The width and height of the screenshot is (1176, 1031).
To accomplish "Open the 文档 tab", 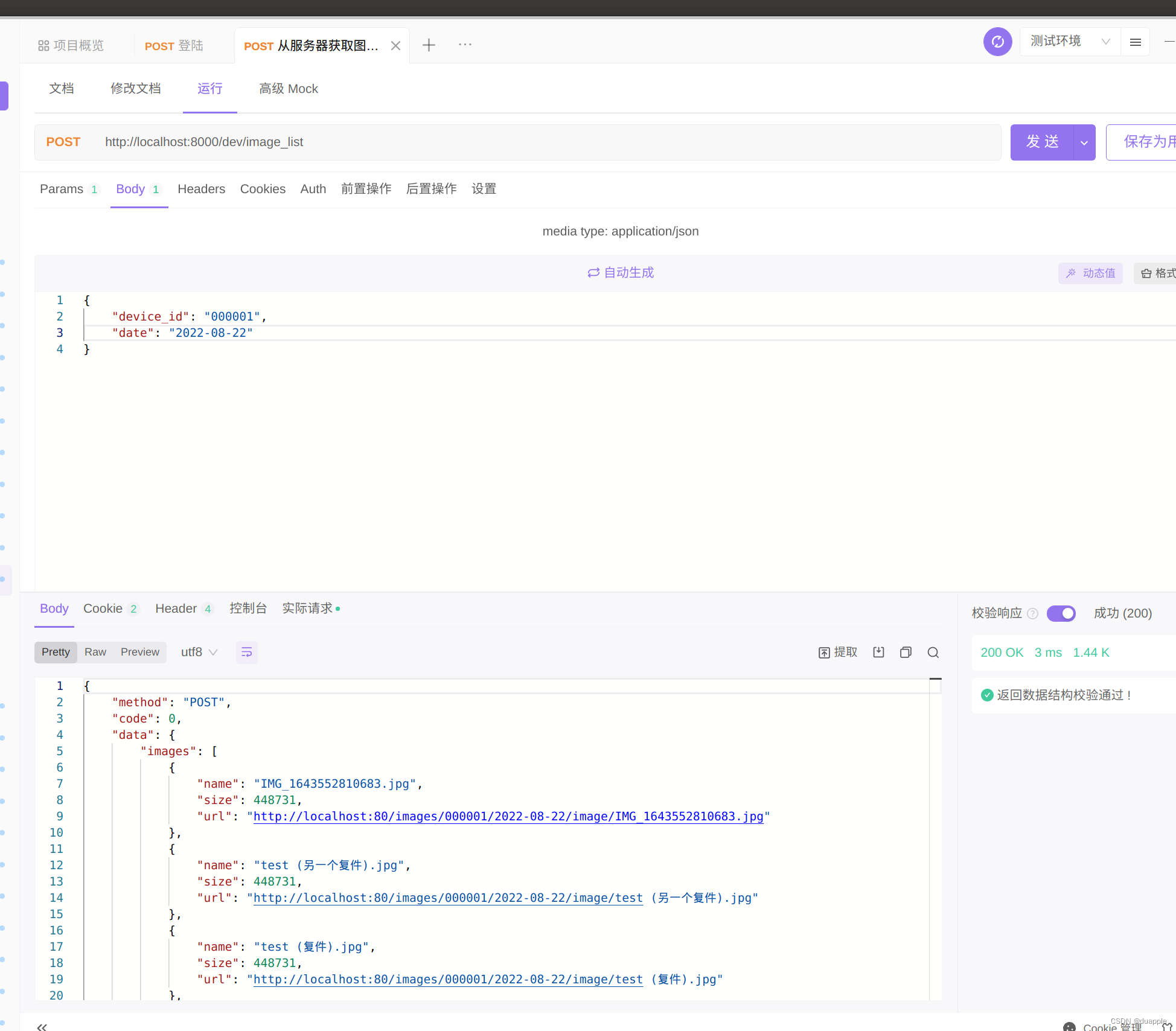I will click(62, 89).
